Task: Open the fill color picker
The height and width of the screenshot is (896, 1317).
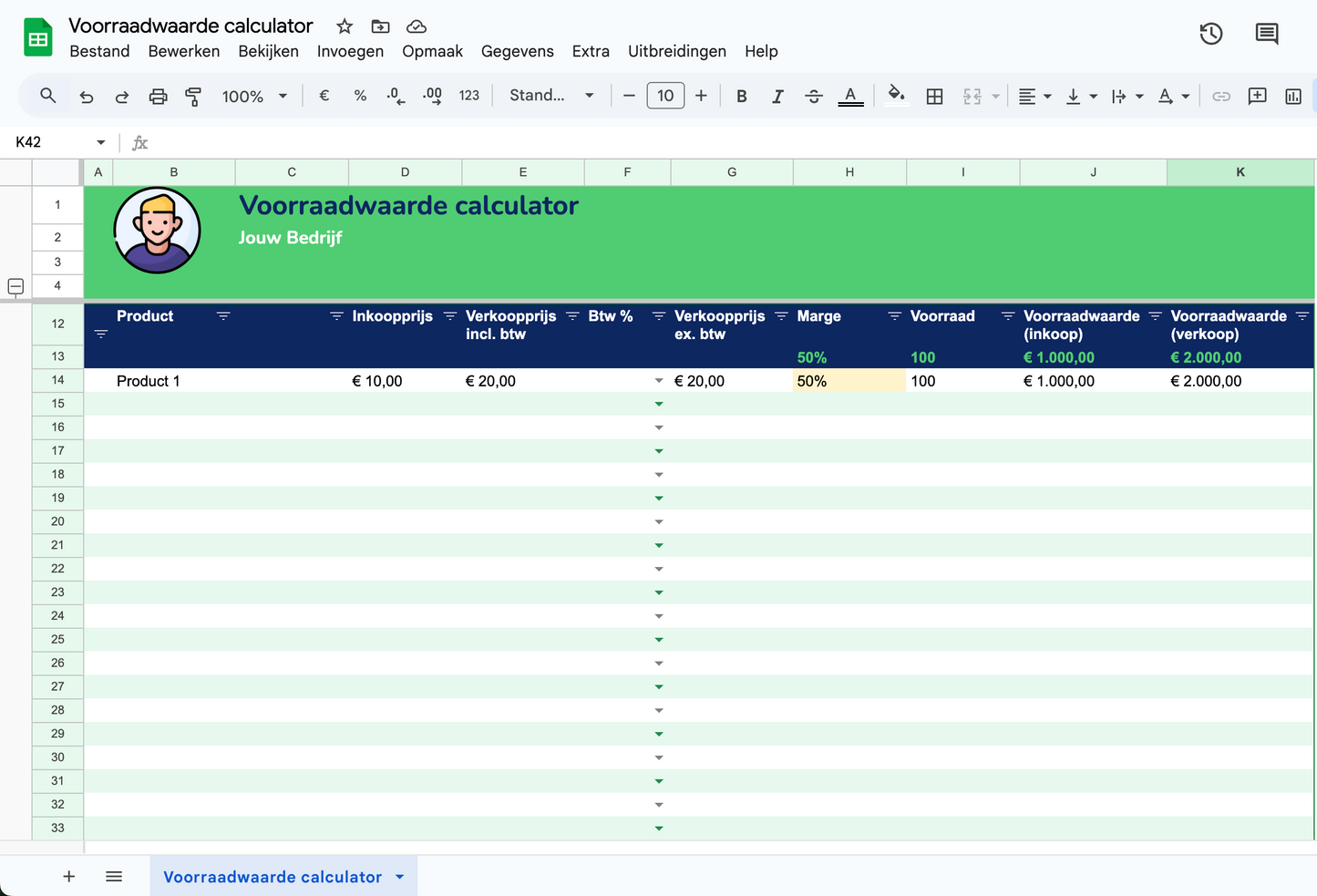Action: coord(896,96)
